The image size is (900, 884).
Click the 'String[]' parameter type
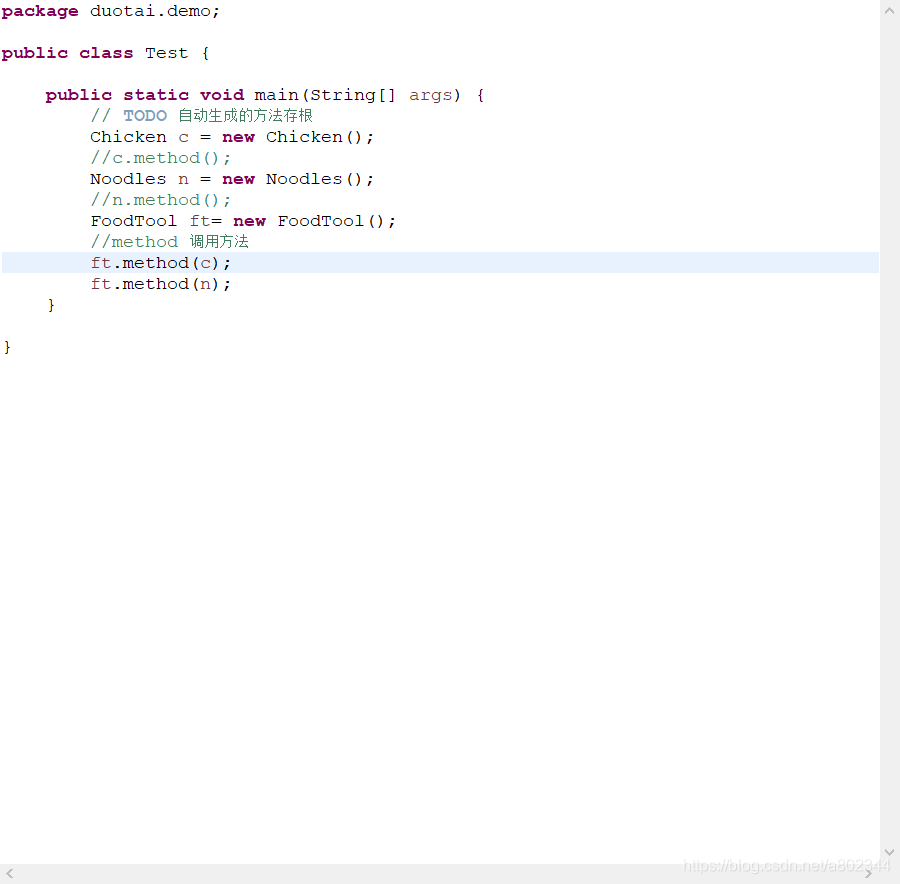pos(353,95)
